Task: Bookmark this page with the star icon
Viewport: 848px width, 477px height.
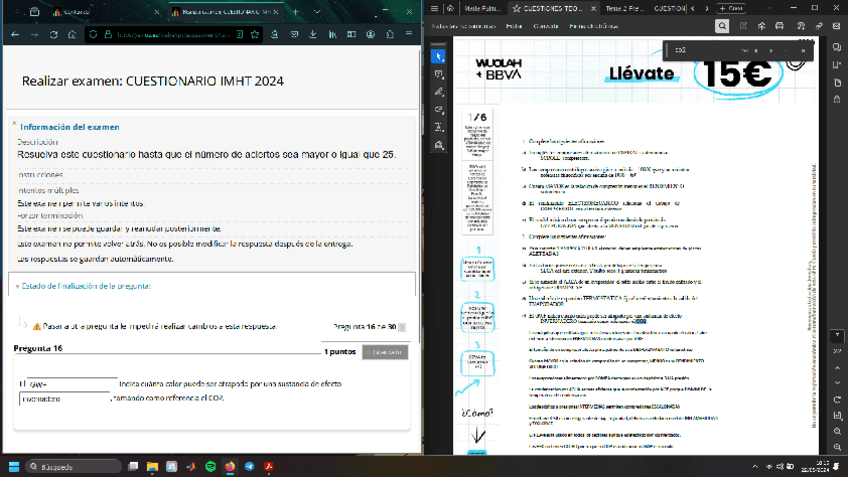Action: [256, 34]
